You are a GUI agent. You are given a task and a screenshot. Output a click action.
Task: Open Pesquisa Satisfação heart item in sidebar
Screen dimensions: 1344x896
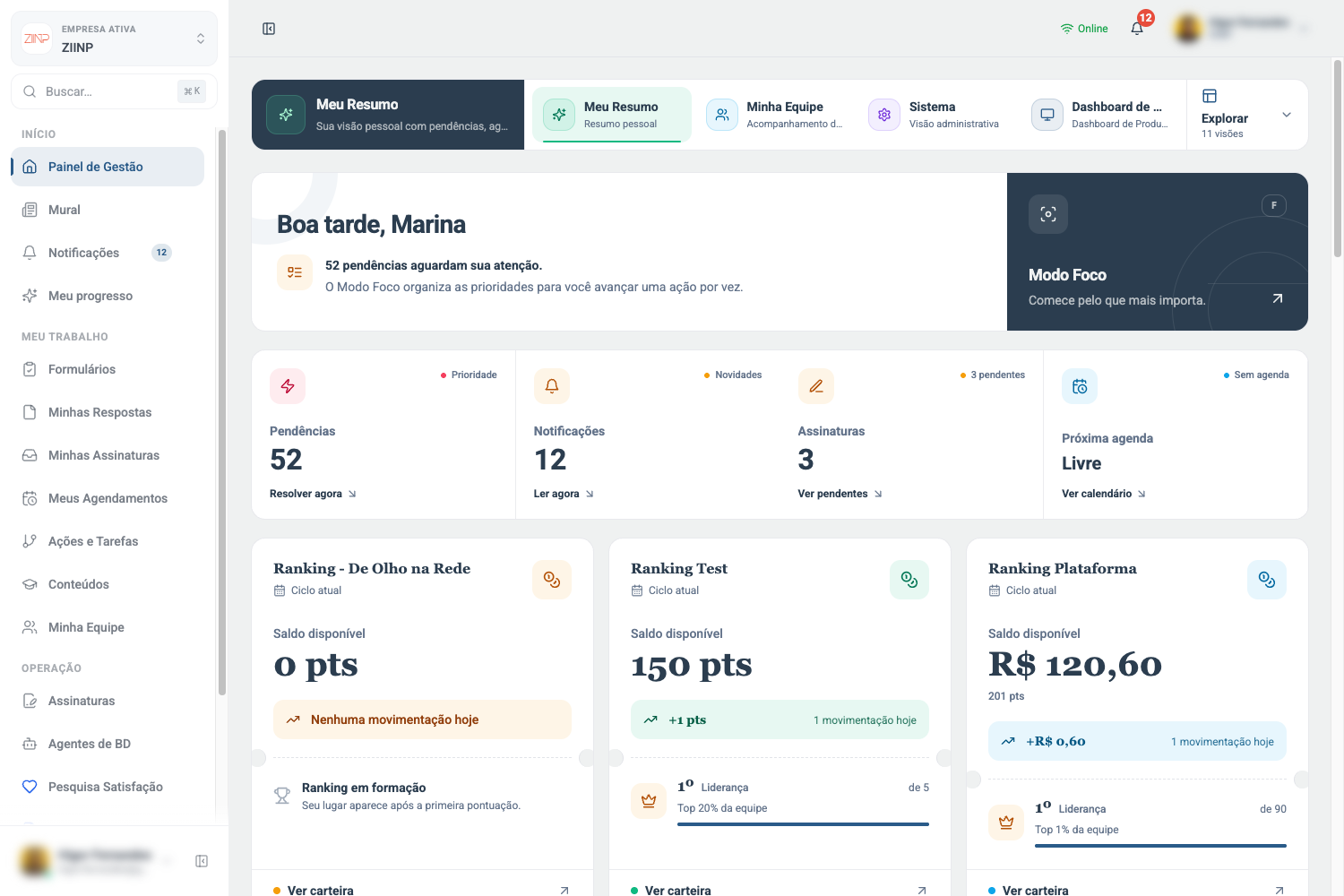tap(108, 787)
